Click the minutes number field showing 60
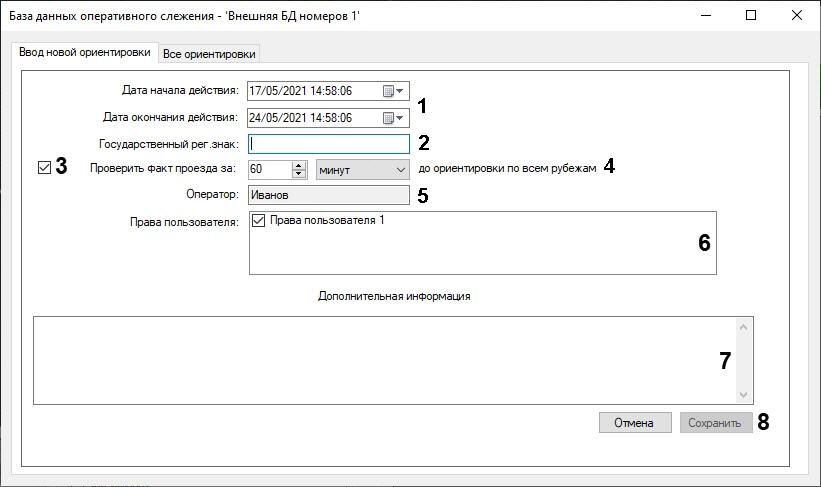Screen dimensions: 821x487 [x=269, y=169]
